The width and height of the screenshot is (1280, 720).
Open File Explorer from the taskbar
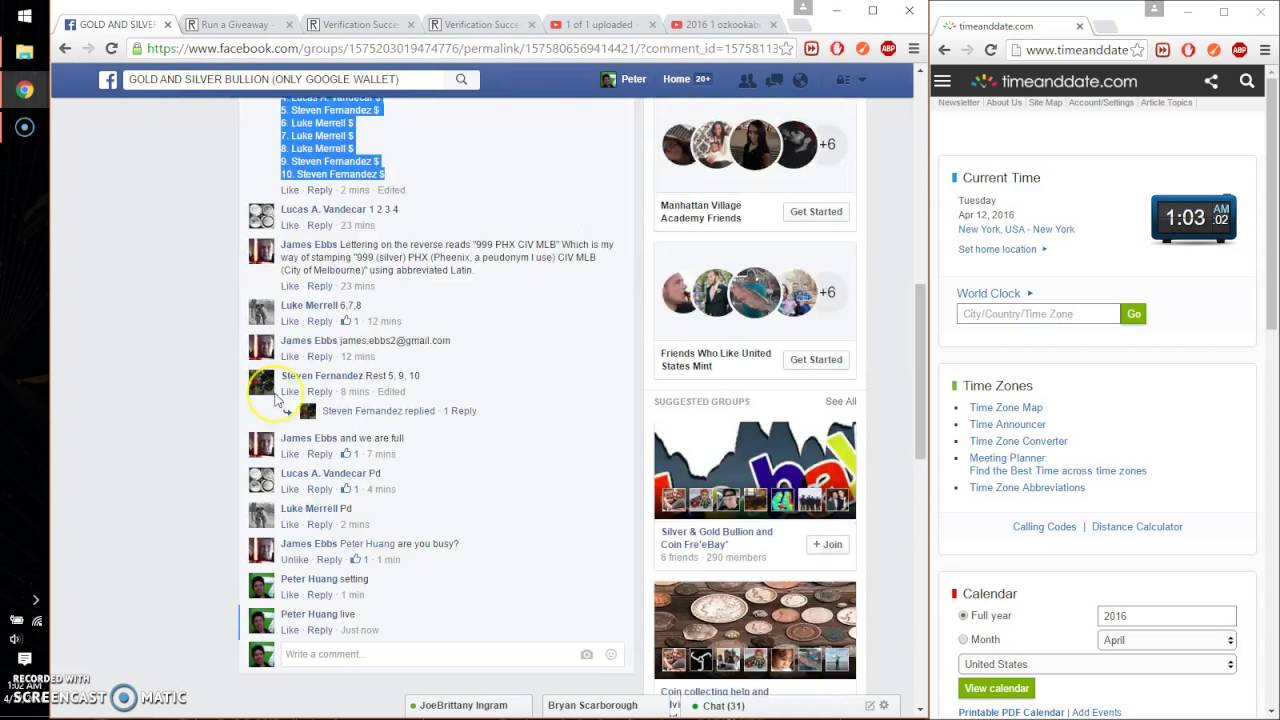(x=25, y=52)
